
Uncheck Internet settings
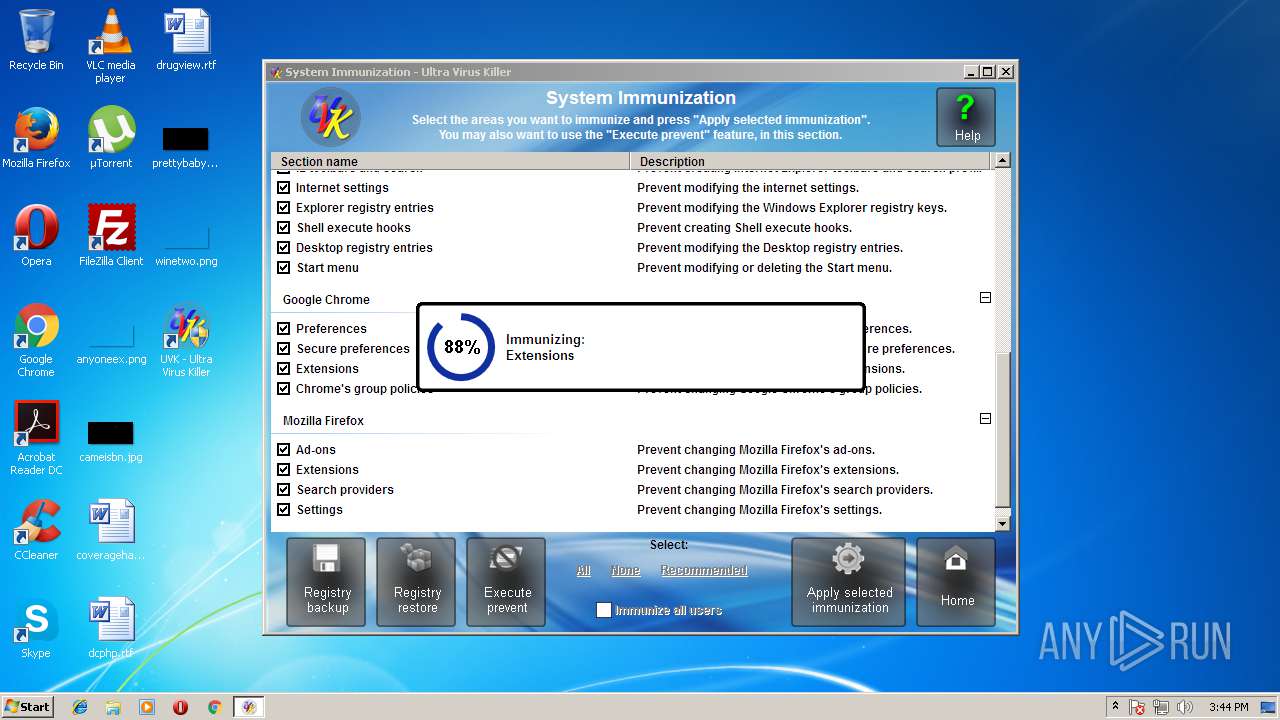283,188
